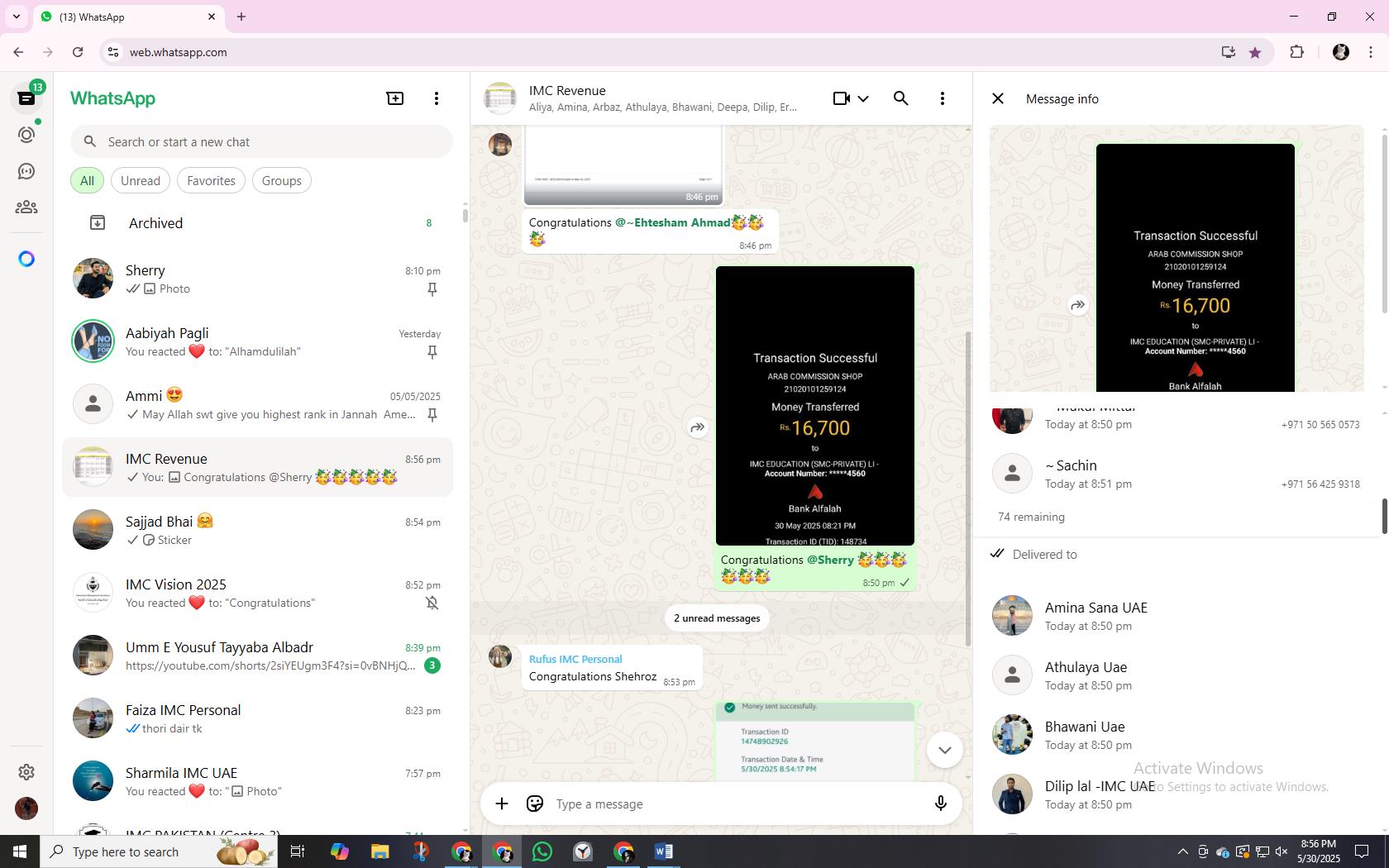Open the IMC Vision 2025 chat

pyautogui.click(x=258, y=593)
